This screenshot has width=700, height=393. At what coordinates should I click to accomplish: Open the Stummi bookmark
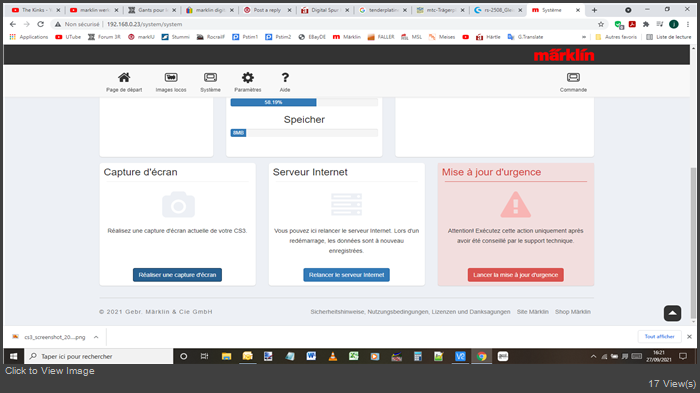[175, 37]
